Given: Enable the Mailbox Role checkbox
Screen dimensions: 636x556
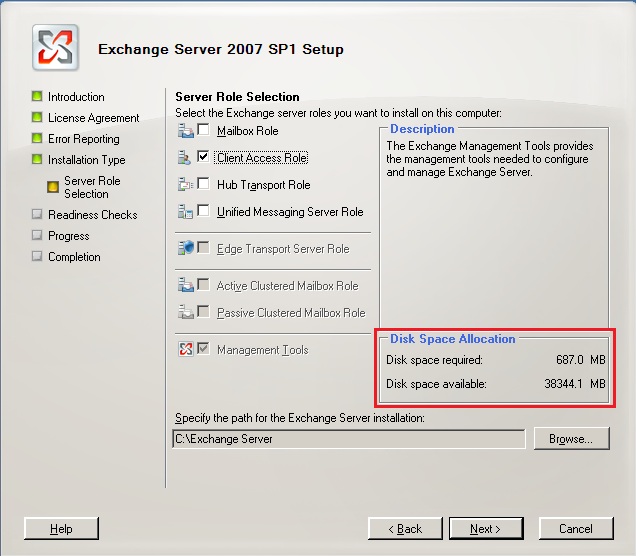Looking at the screenshot, I should [203, 130].
